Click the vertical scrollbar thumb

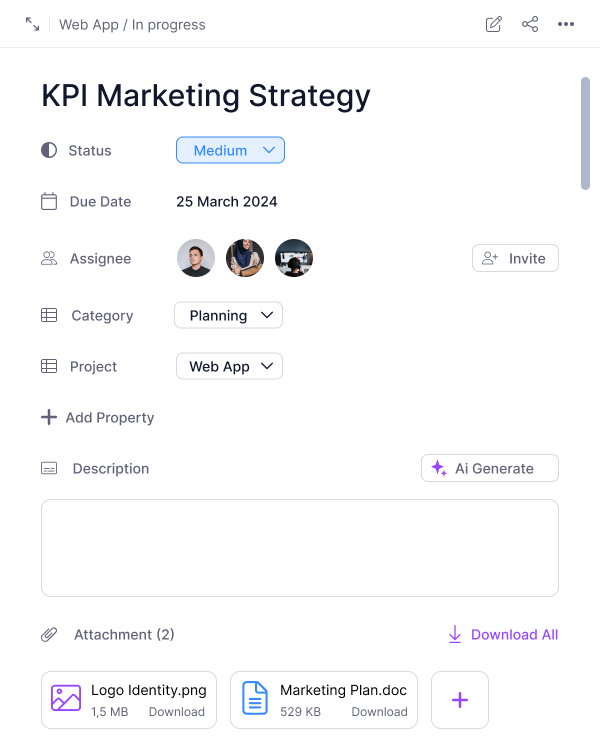pos(585,133)
